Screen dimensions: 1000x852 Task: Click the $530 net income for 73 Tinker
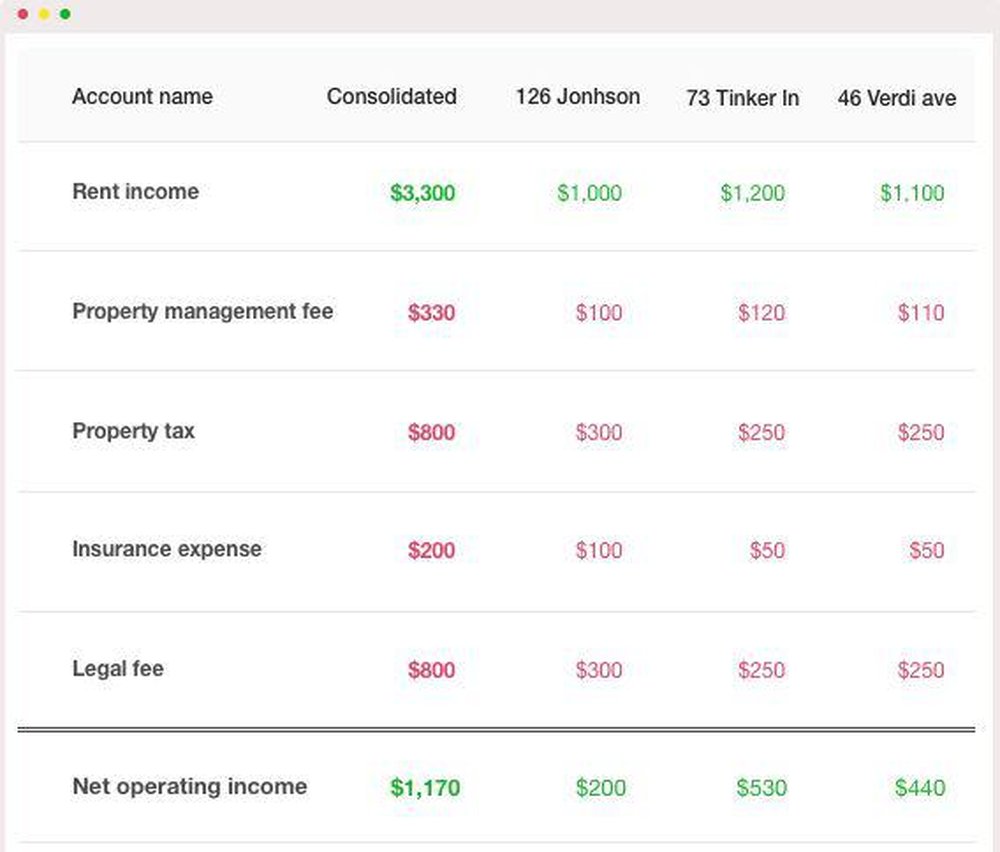tap(761, 788)
